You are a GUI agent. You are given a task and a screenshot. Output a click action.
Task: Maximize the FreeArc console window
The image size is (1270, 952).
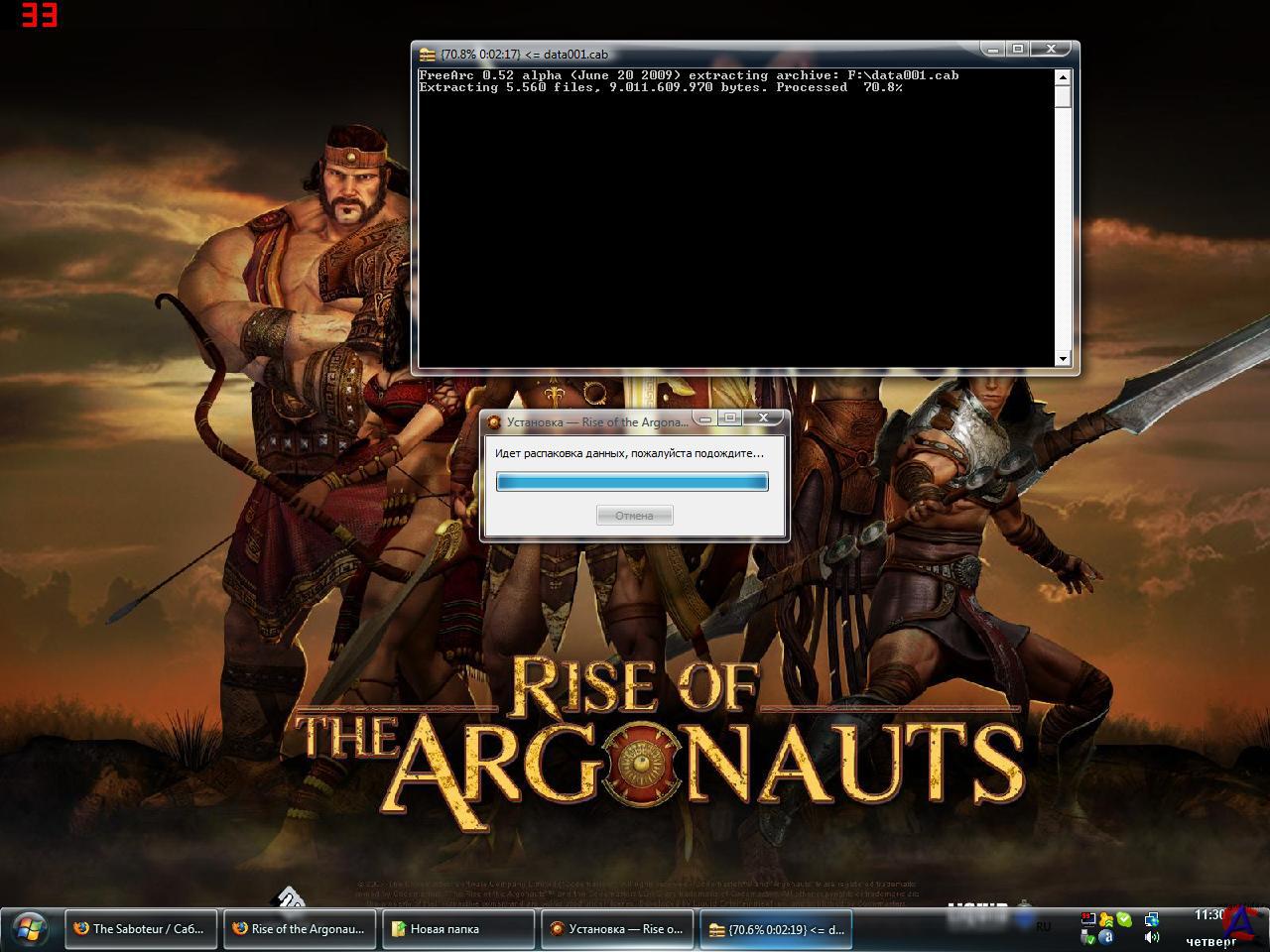(1018, 49)
